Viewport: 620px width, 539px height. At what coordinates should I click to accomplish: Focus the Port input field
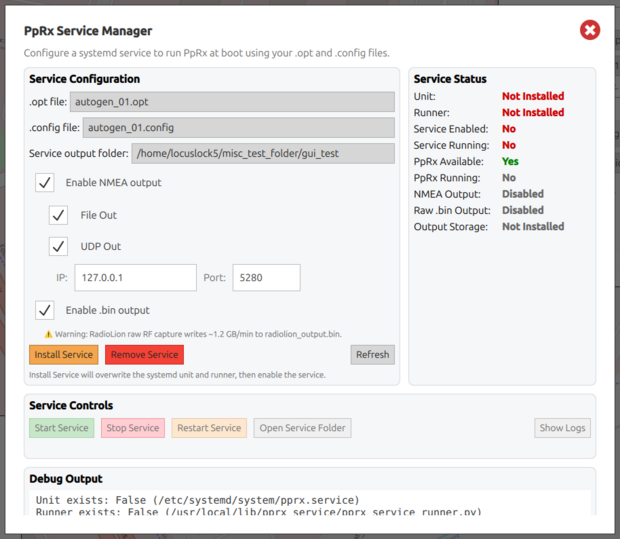click(267, 278)
